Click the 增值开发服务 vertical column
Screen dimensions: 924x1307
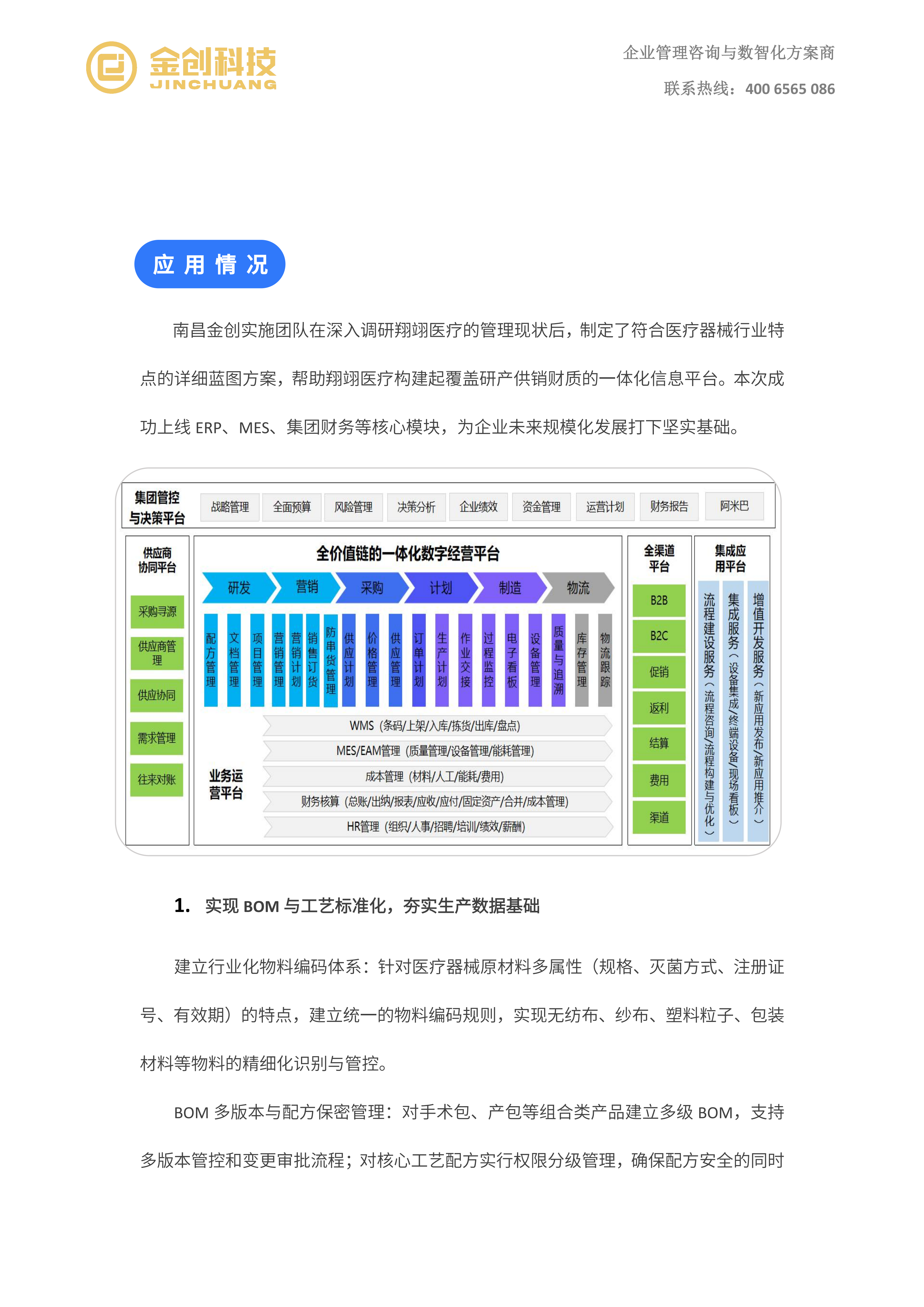(x=758, y=711)
